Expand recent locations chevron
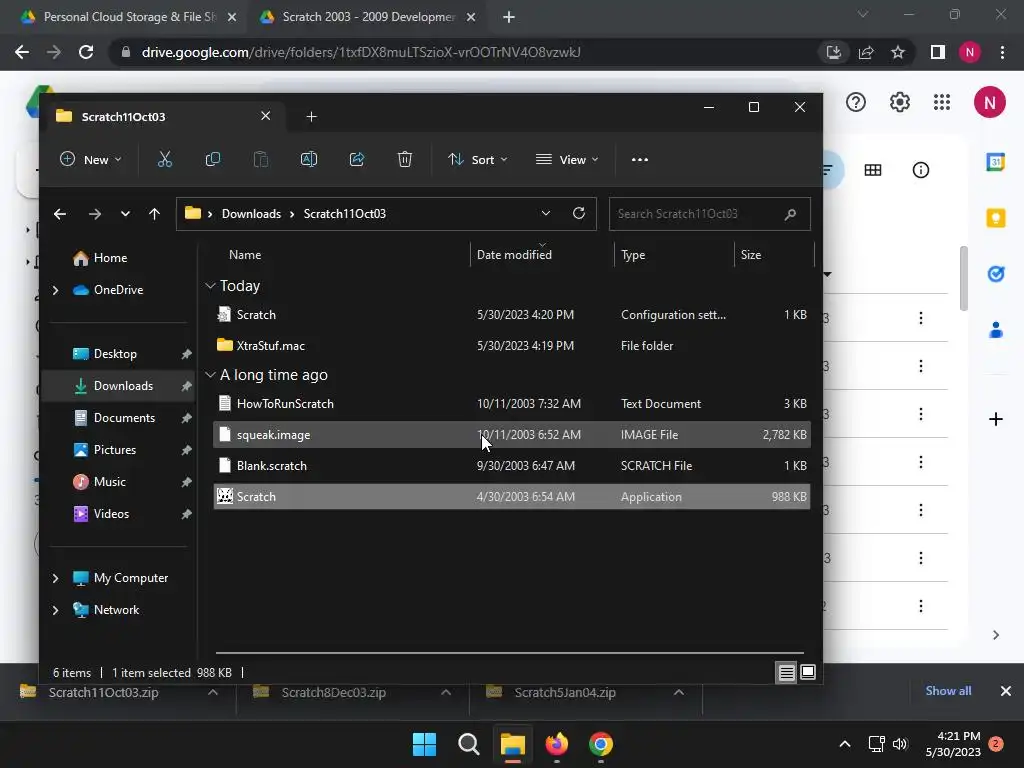Screen dimensions: 1024x768 [x=125, y=214]
